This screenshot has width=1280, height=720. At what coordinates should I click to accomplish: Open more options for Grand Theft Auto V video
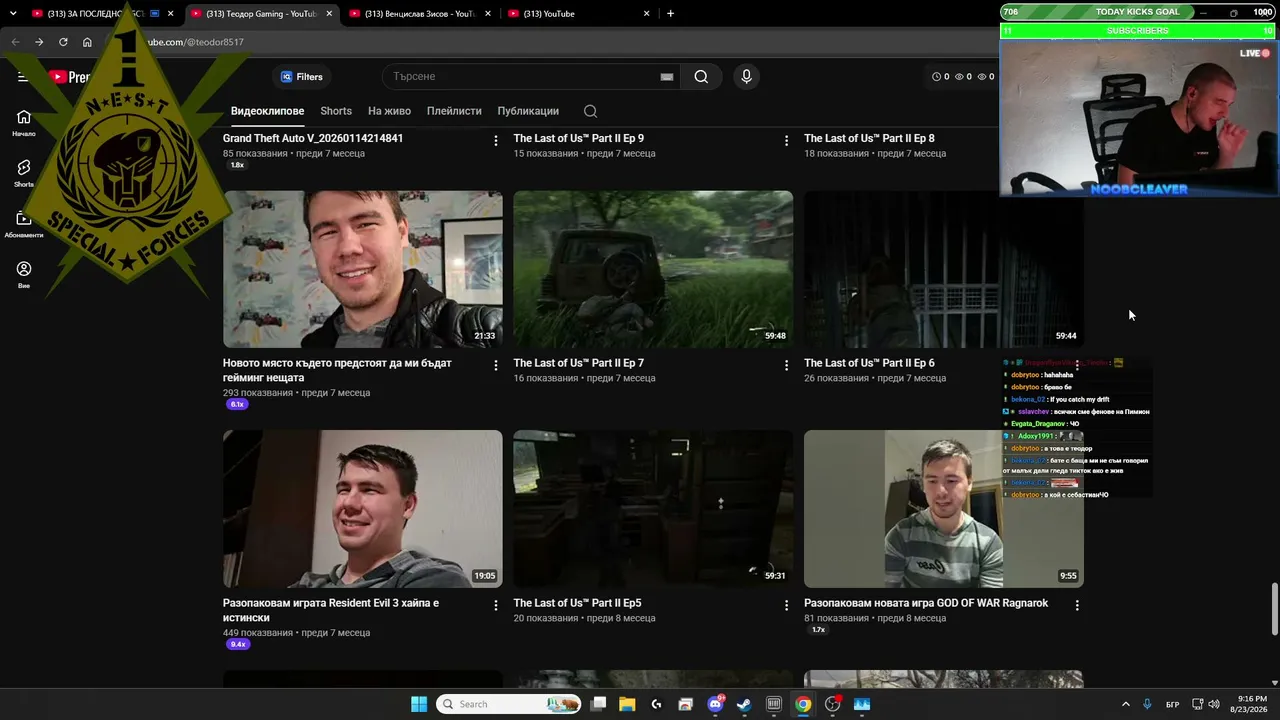coord(496,141)
